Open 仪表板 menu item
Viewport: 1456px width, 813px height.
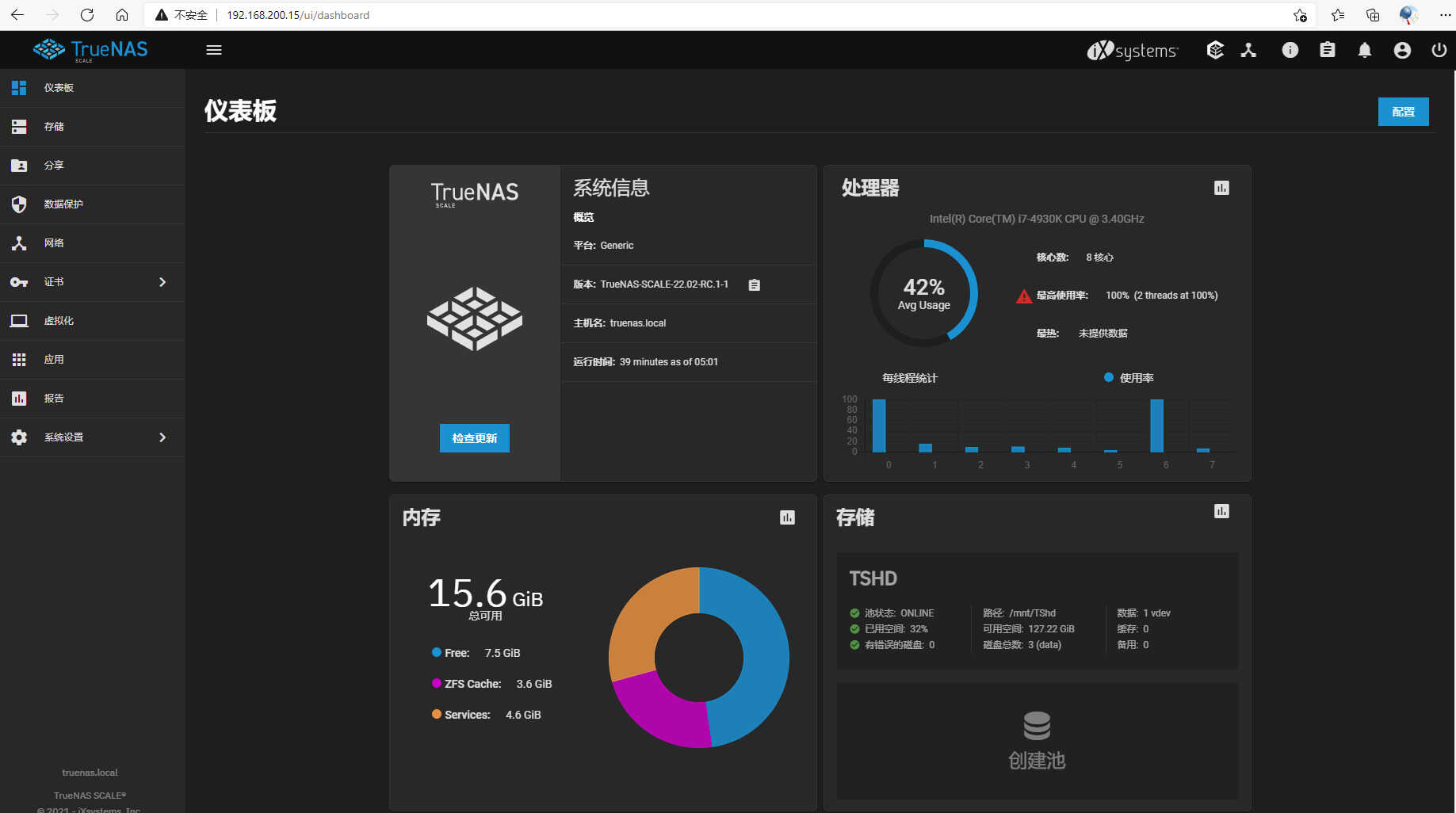click(x=92, y=88)
